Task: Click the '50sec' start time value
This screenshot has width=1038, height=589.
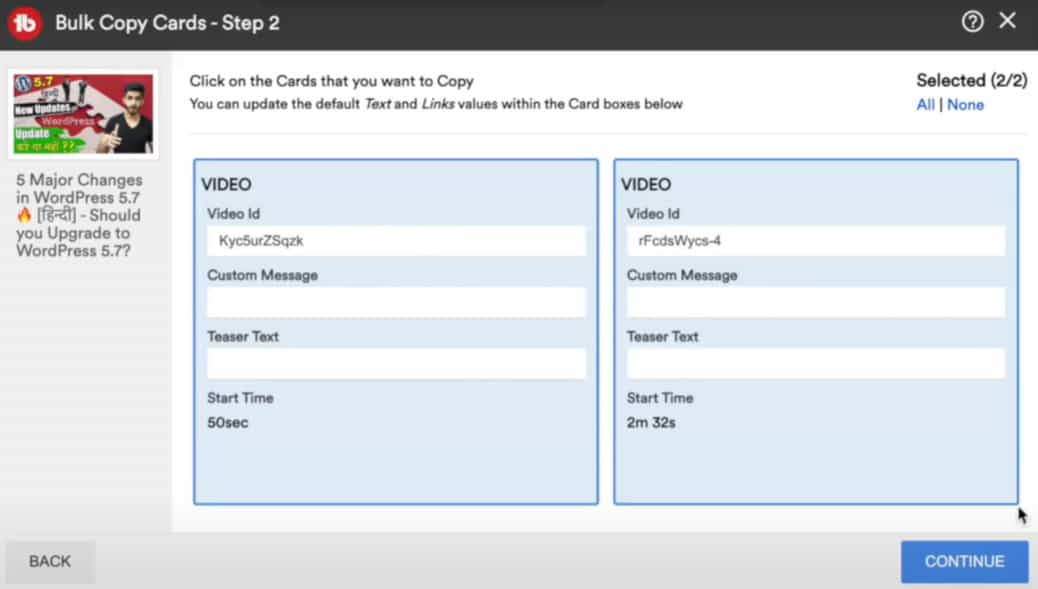Action: coord(228,422)
